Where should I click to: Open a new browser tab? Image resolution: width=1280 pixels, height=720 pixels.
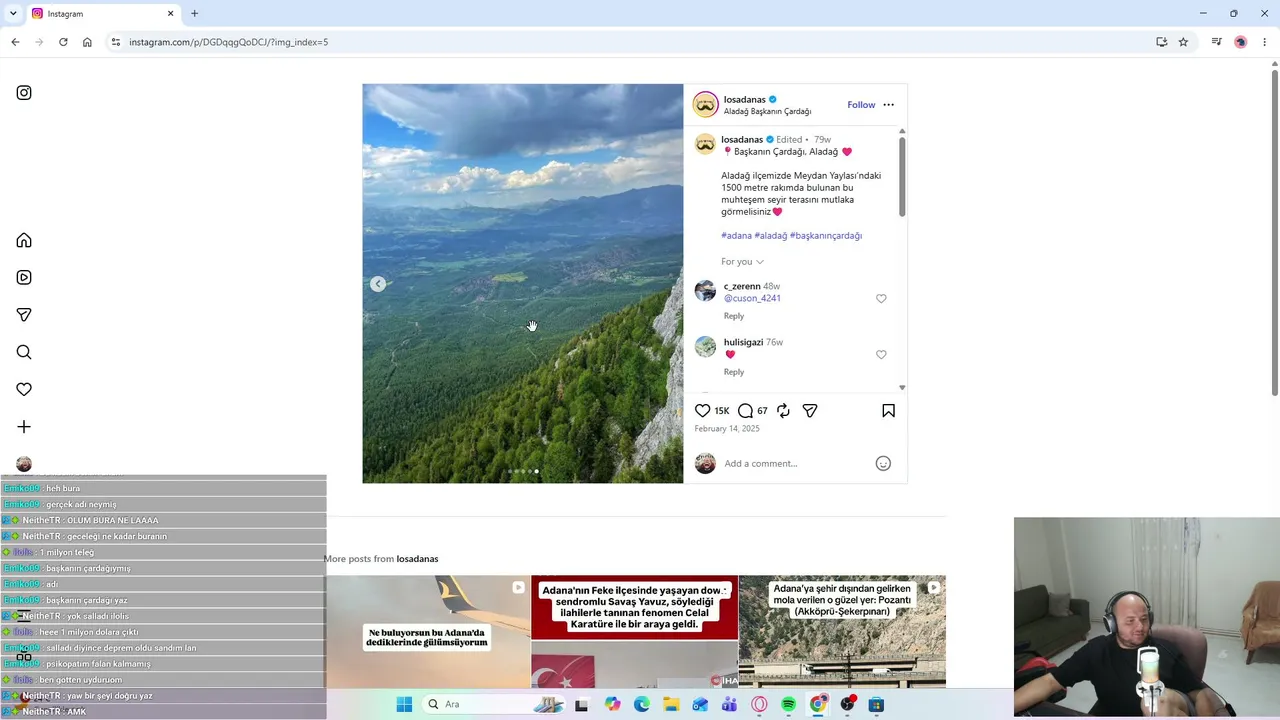194,14
